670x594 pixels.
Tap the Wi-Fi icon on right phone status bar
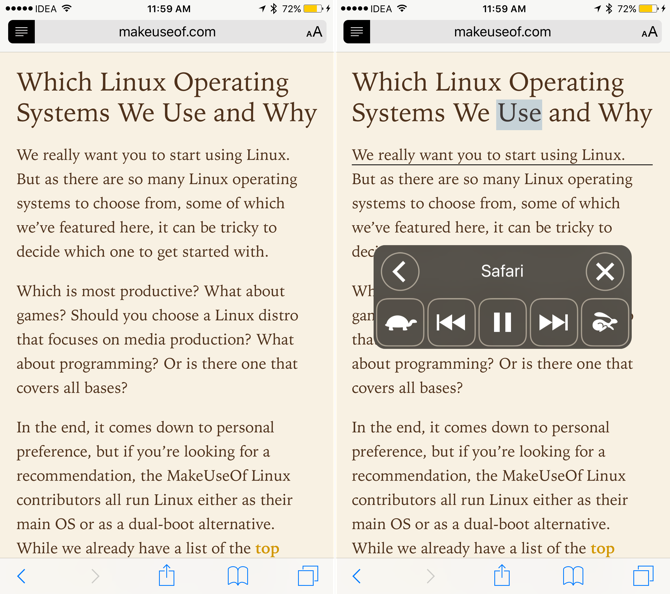(x=402, y=8)
